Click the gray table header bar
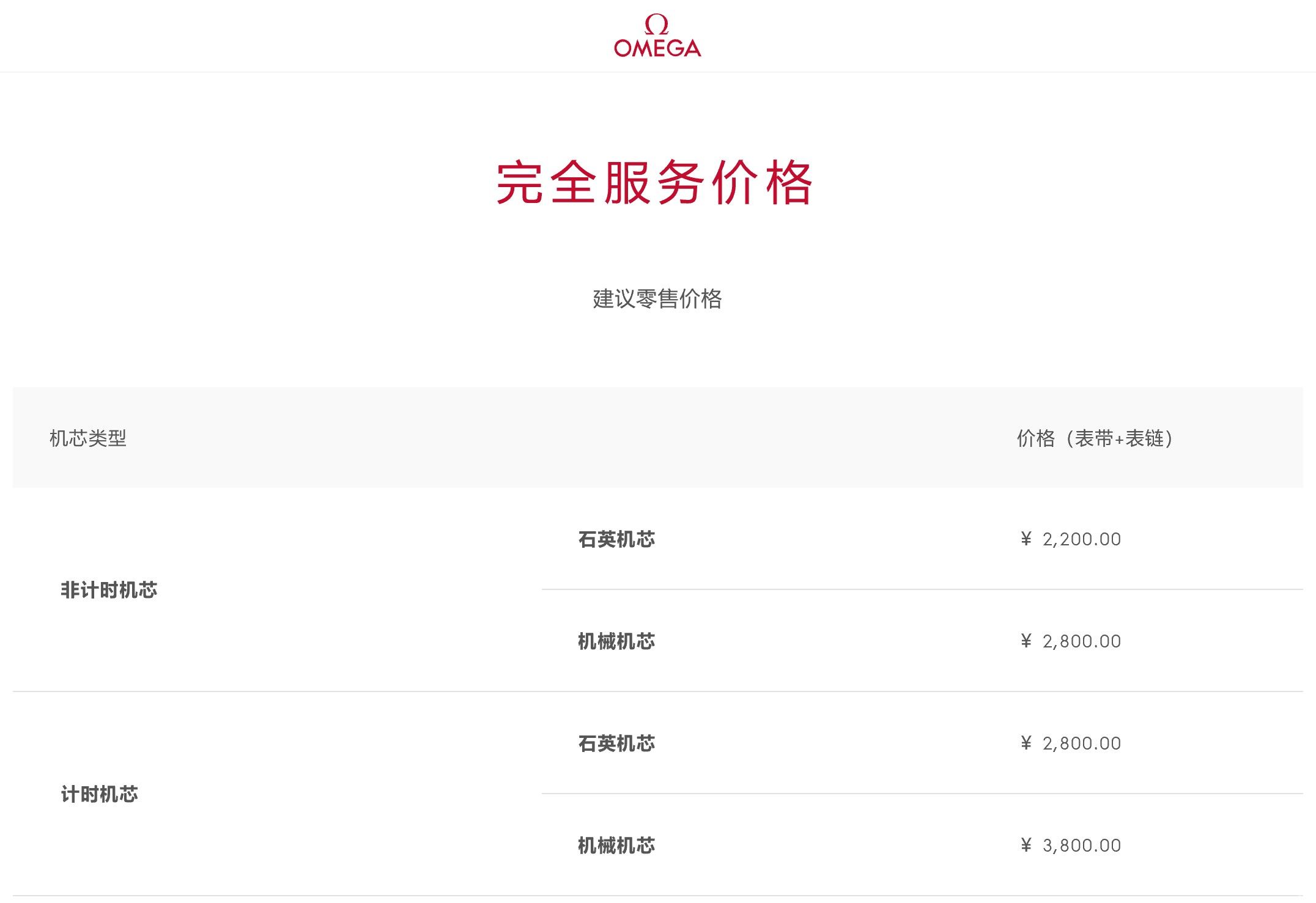This screenshot has width=1316, height=903. [x=658, y=438]
